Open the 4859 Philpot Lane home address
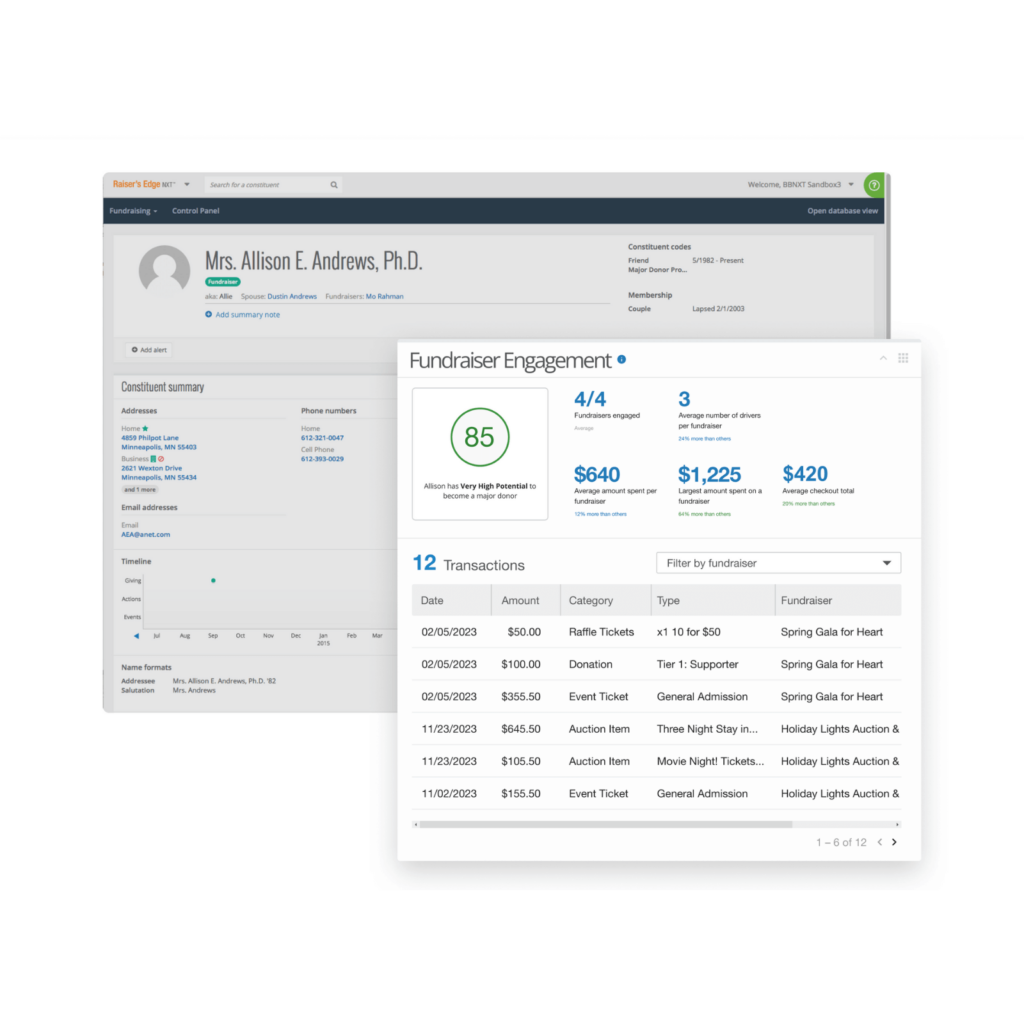This screenshot has height=1024, width=1024. pos(159,443)
